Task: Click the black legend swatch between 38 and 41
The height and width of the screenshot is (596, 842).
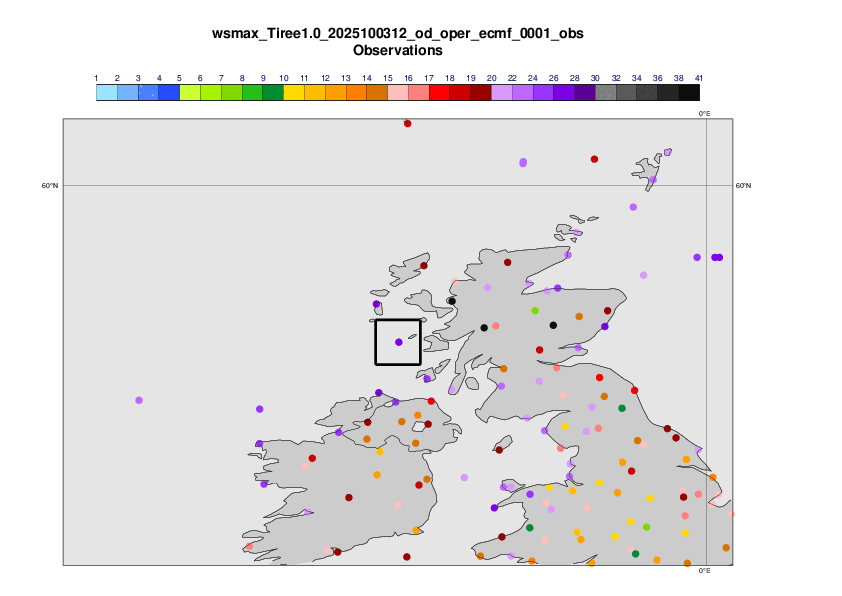Action: 689,93
